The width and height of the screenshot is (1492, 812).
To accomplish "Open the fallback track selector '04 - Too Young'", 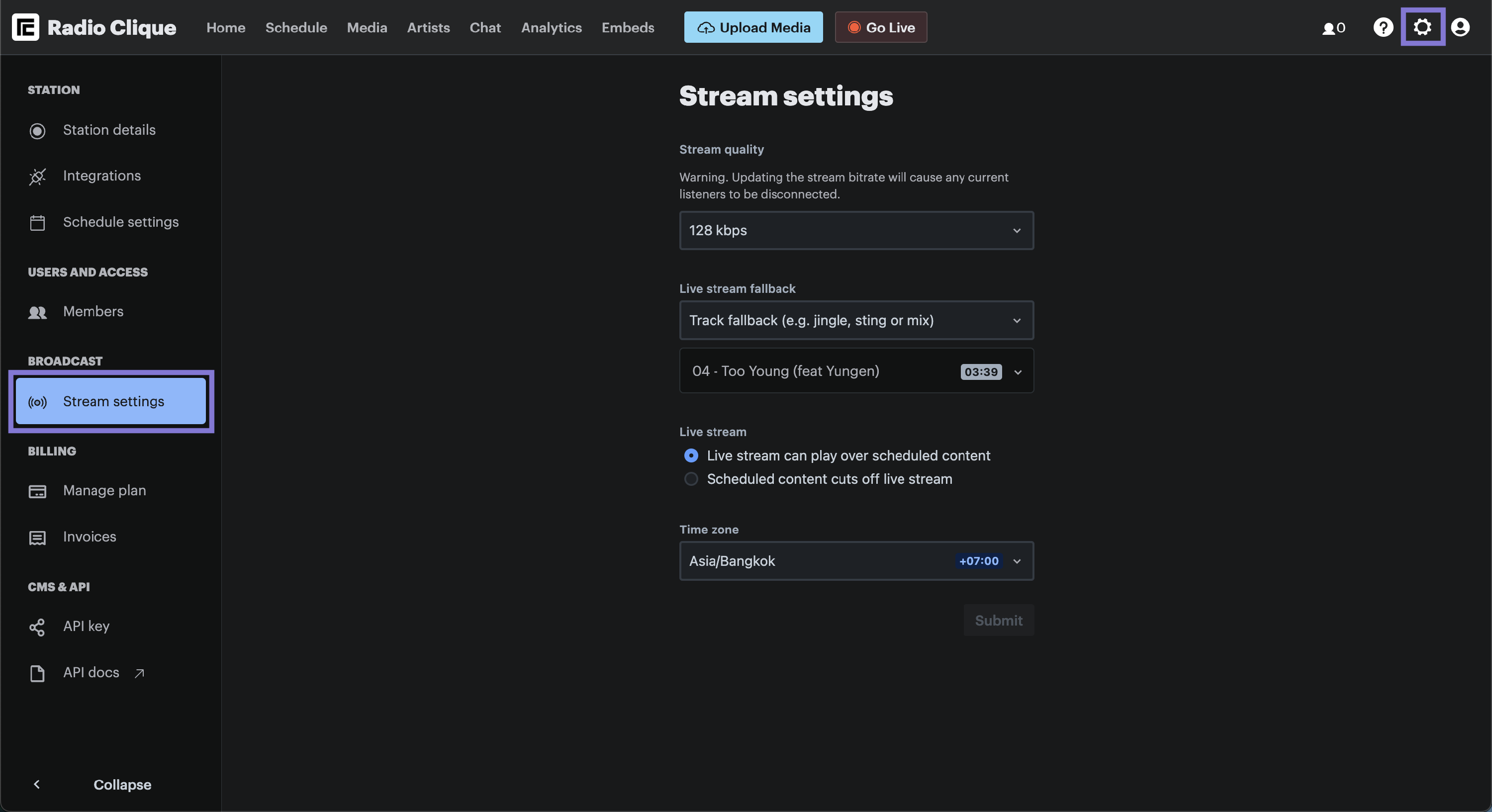I will pos(856,370).
